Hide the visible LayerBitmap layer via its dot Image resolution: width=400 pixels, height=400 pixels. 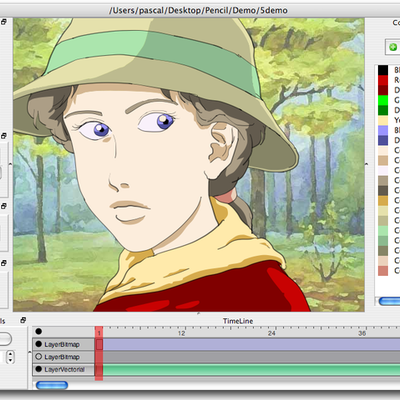39,344
